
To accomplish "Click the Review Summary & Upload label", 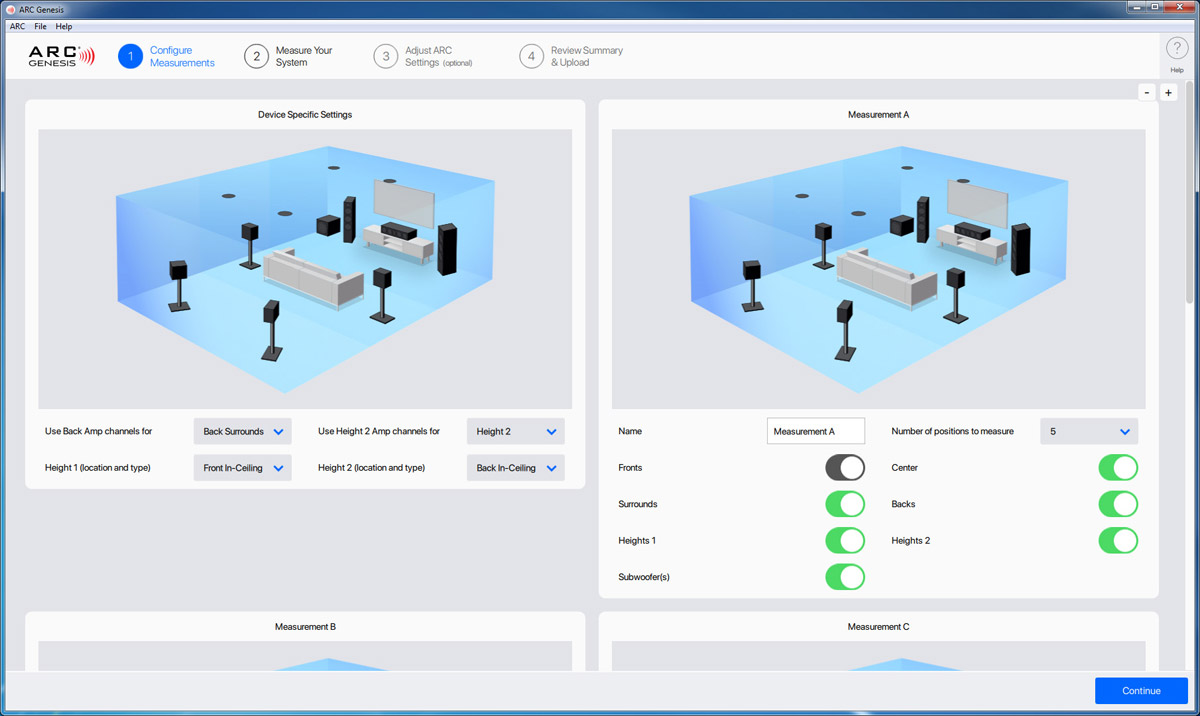I will coord(587,56).
